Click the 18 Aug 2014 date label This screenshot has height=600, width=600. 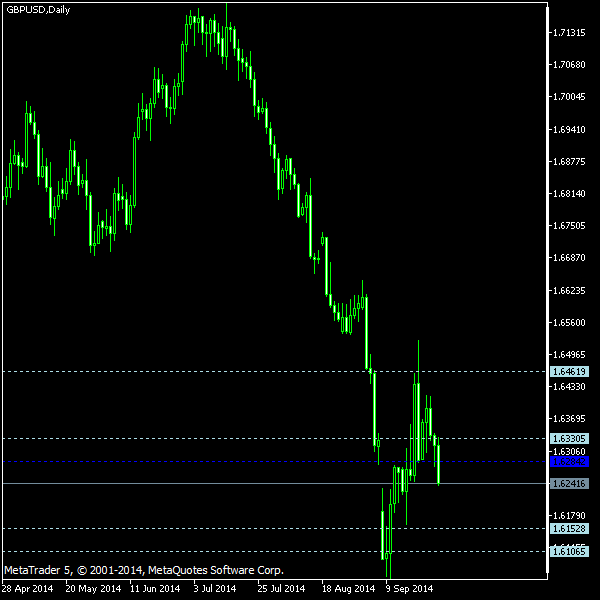coord(348,589)
